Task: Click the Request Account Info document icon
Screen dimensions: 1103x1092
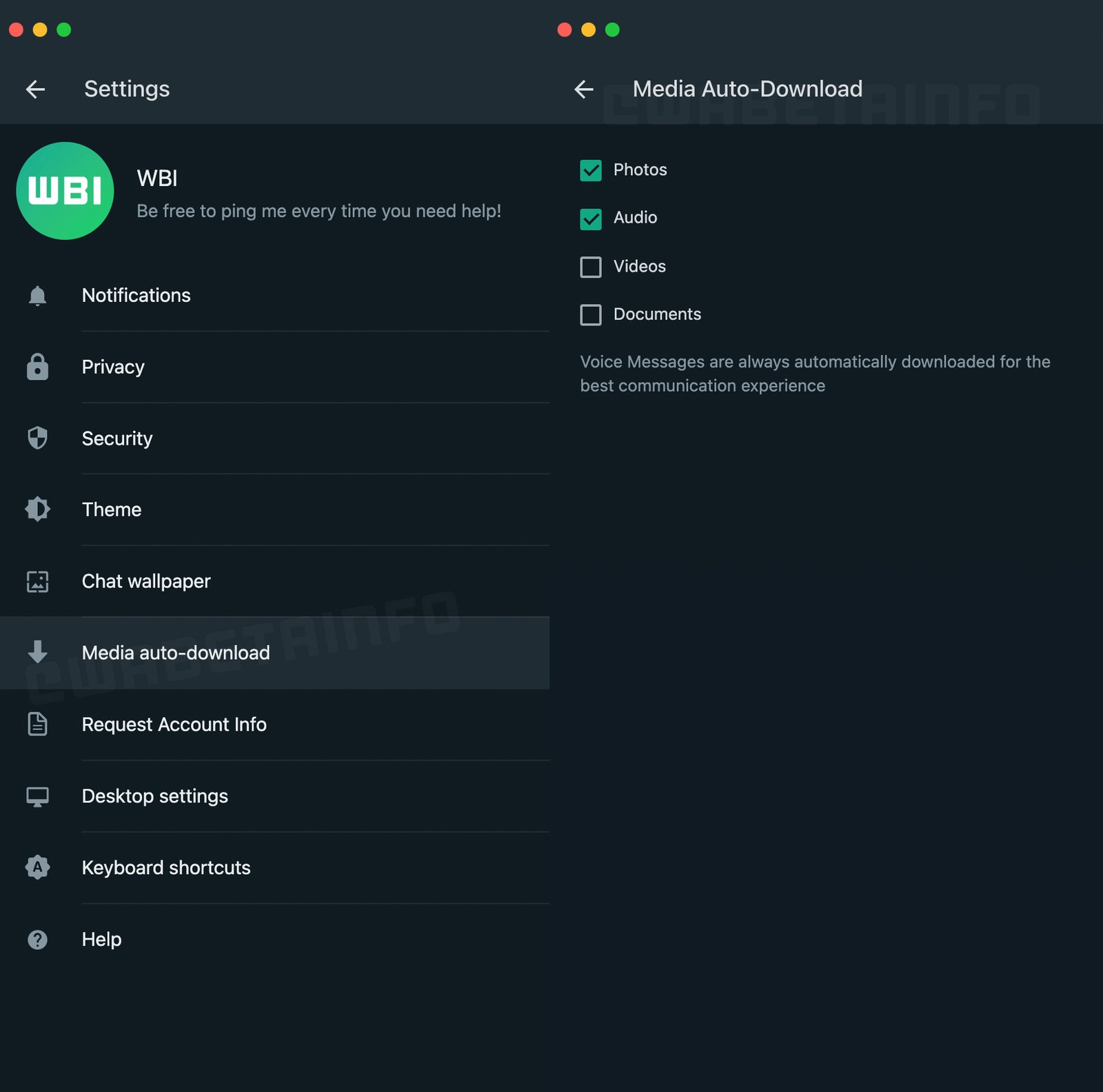Action: click(37, 724)
